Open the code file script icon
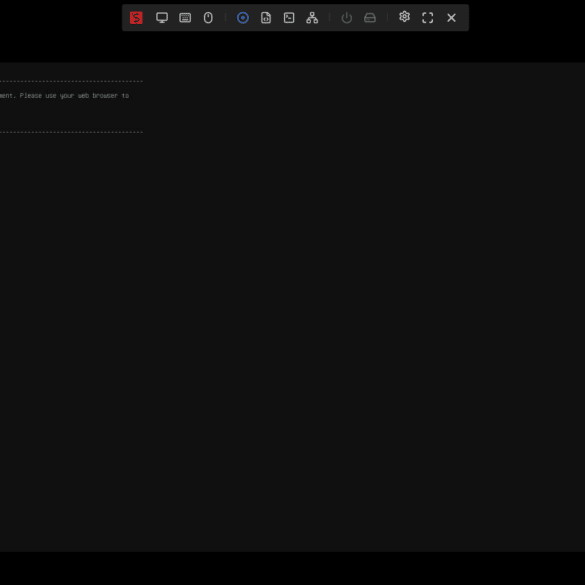 (266, 18)
